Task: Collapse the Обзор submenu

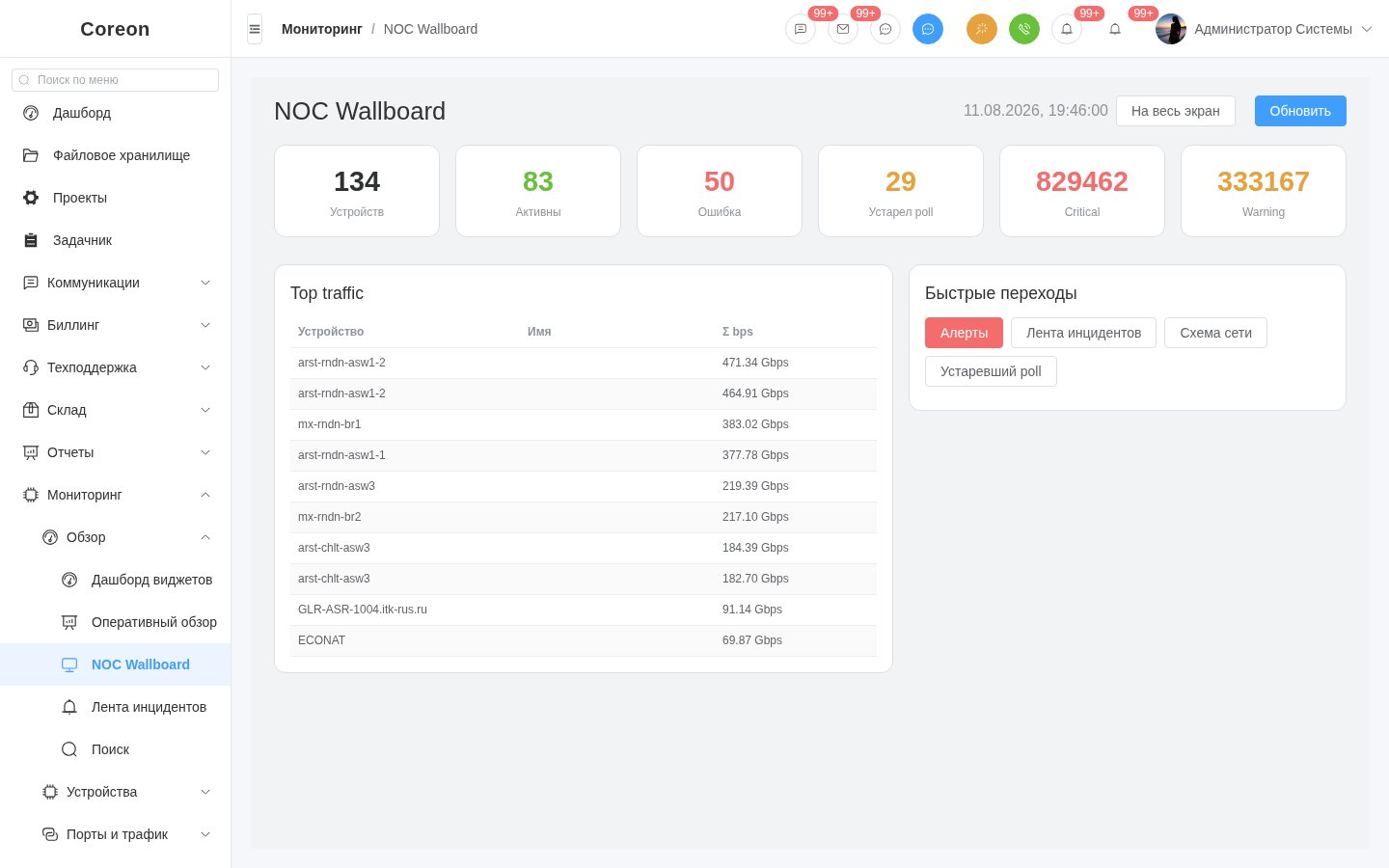Action: tap(116, 537)
